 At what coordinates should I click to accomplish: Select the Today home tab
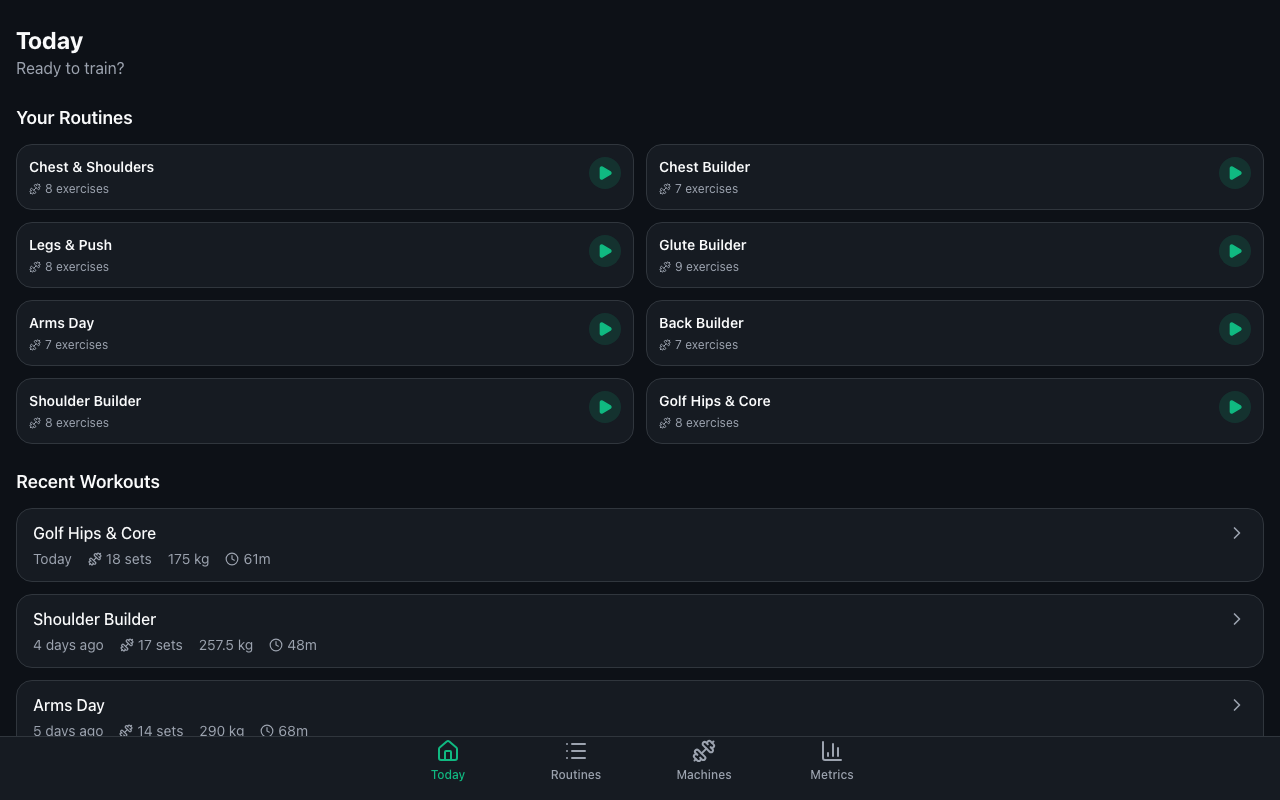tap(448, 761)
